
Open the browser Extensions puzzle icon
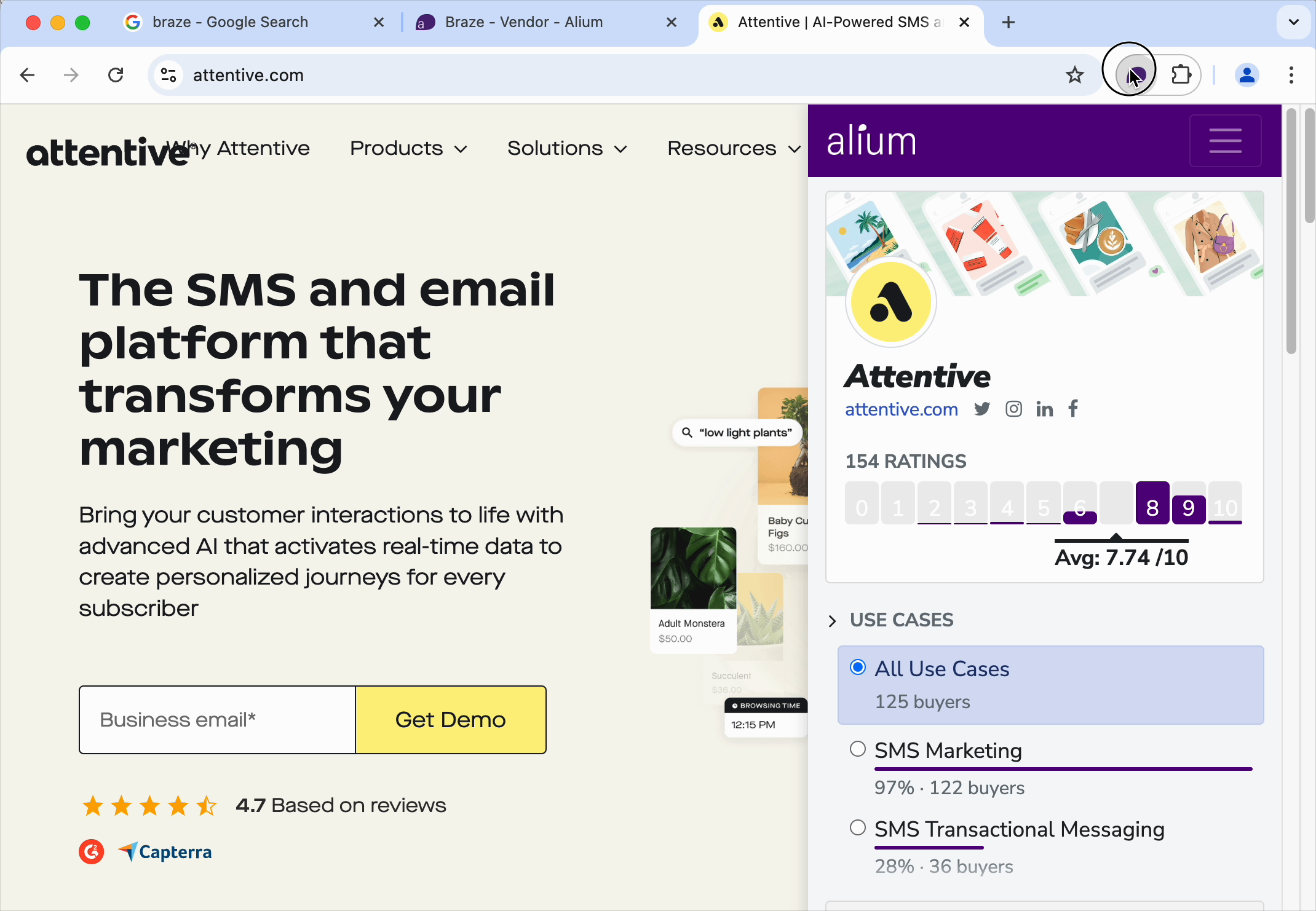[1181, 75]
